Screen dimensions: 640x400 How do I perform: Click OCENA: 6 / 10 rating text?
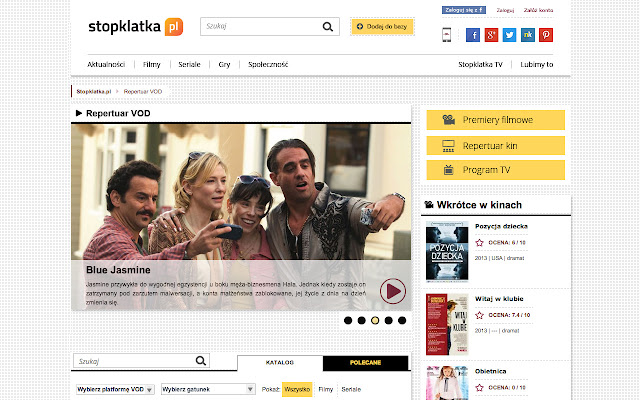507,242
